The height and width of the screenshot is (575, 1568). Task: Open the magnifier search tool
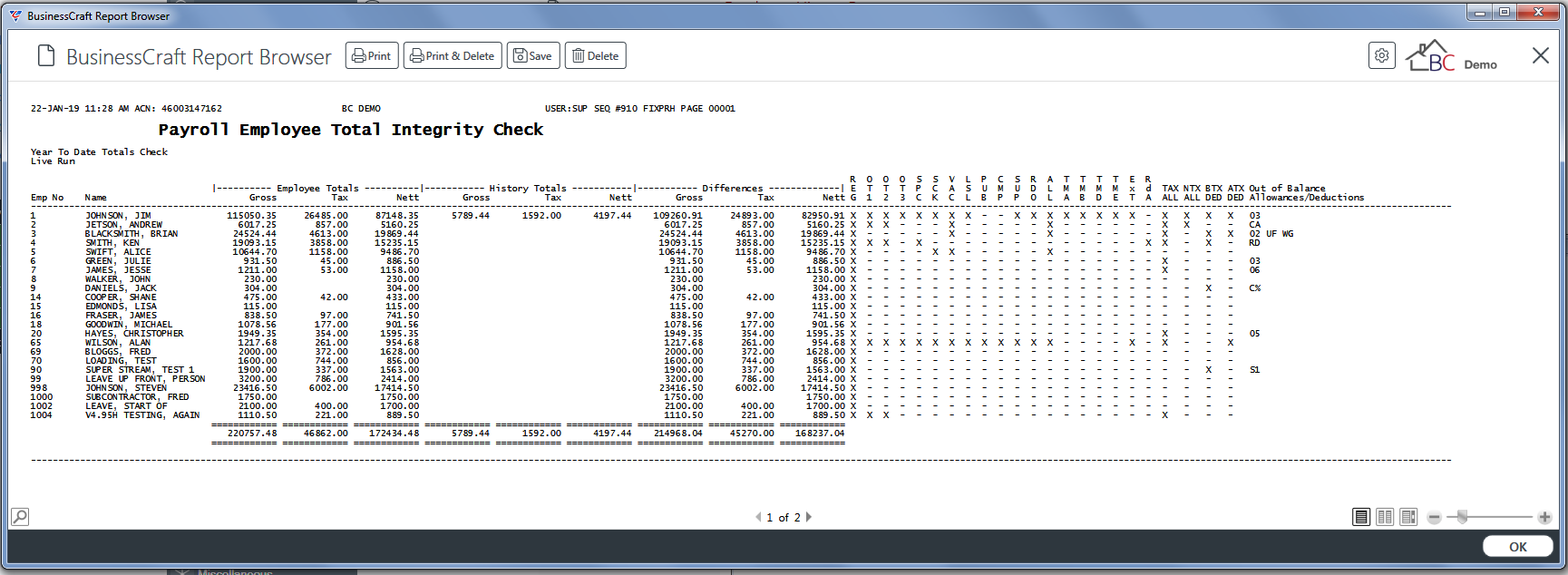pos(20,516)
